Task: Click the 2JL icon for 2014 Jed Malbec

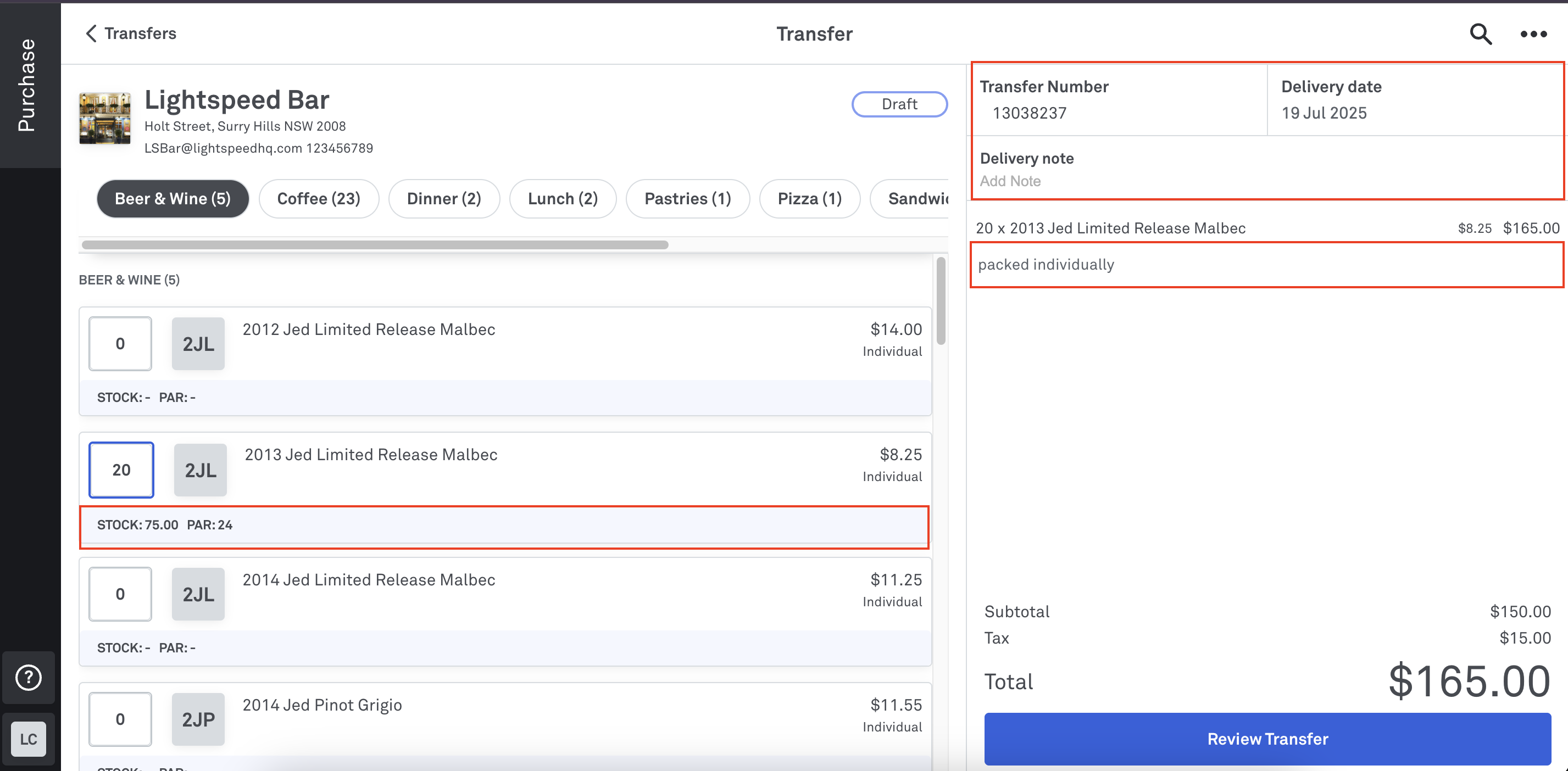Action: (x=198, y=594)
